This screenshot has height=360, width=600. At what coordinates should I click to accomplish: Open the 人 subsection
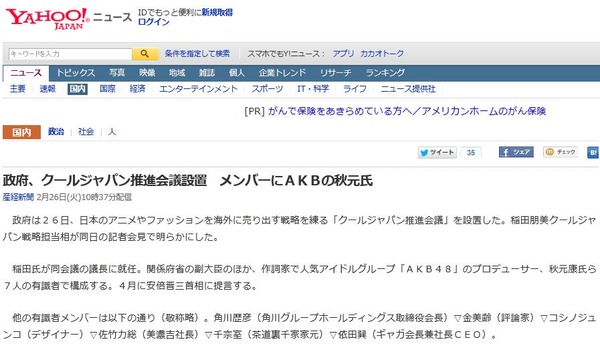click(112, 132)
